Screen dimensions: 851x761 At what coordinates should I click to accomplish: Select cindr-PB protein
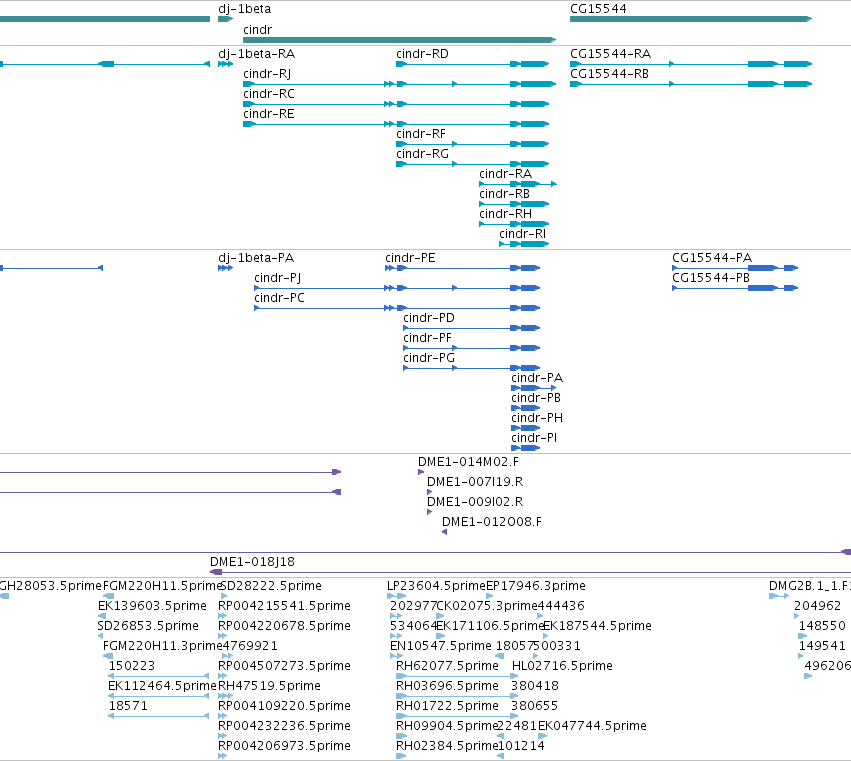point(525,408)
